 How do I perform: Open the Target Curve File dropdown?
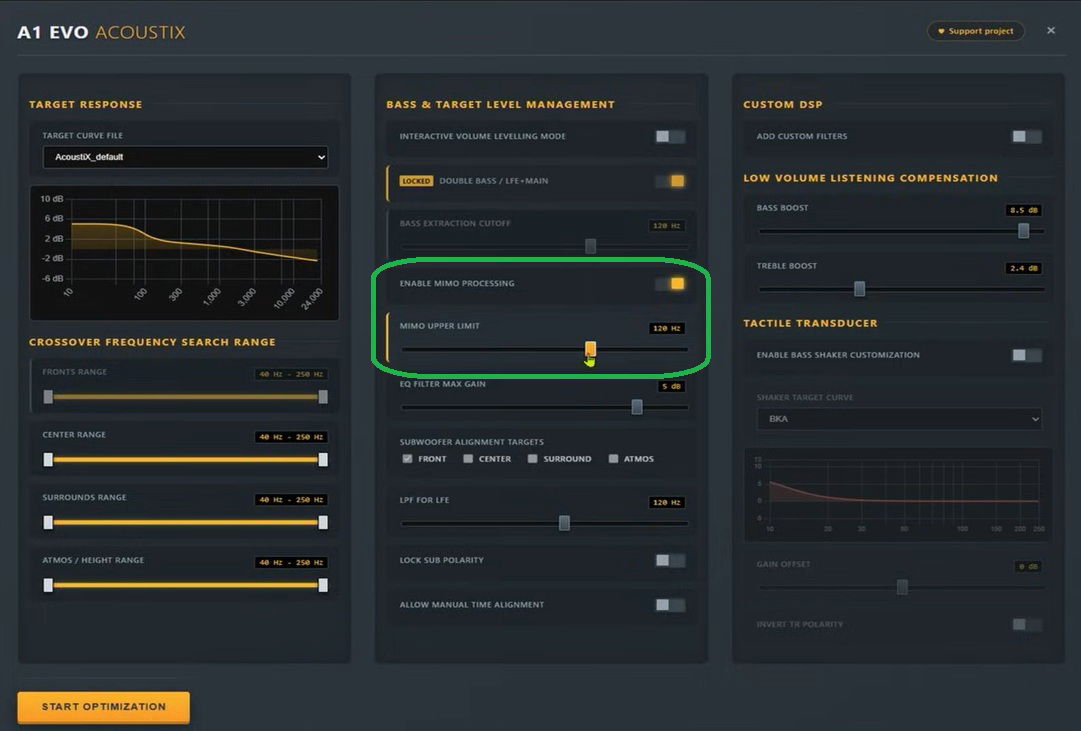[185, 157]
